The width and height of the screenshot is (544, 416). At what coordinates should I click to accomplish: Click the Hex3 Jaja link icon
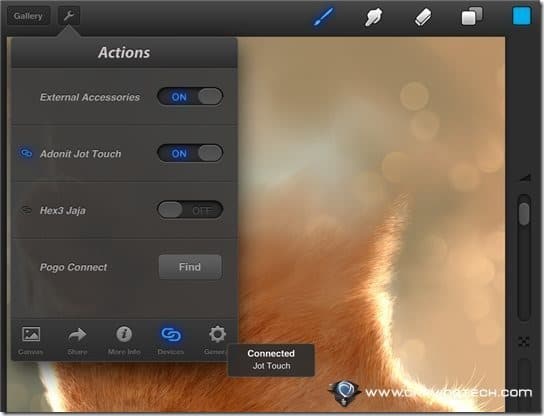26,210
